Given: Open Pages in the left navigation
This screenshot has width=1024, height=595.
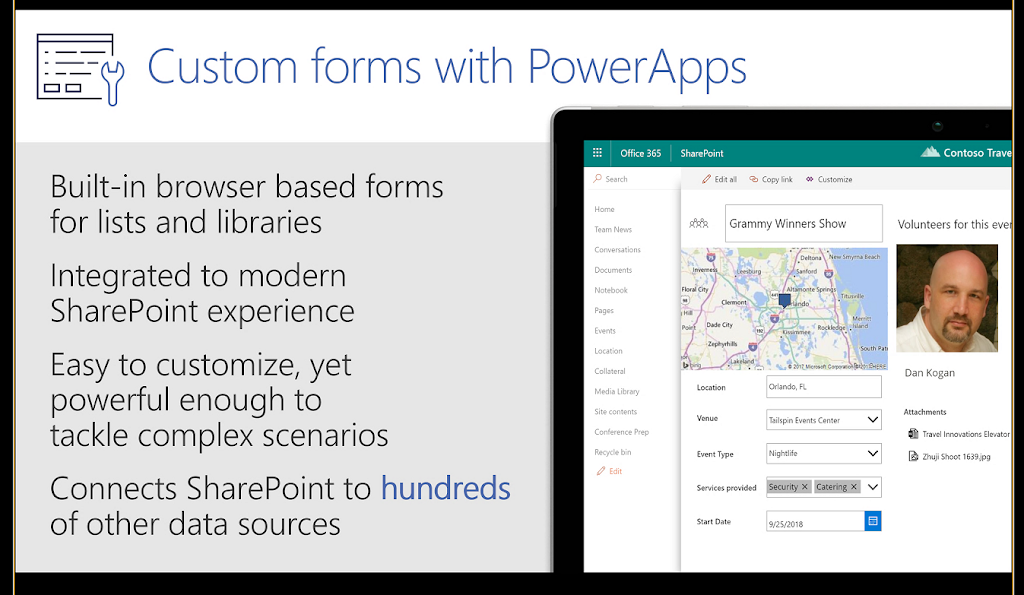Looking at the screenshot, I should click(603, 310).
